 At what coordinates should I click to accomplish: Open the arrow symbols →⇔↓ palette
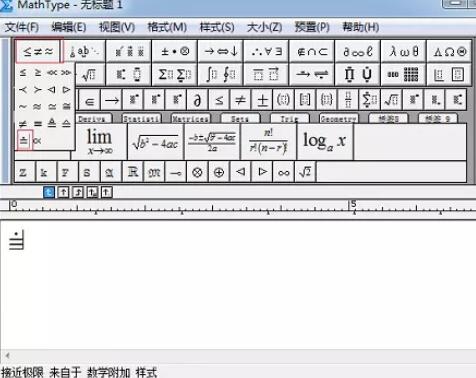220,51
